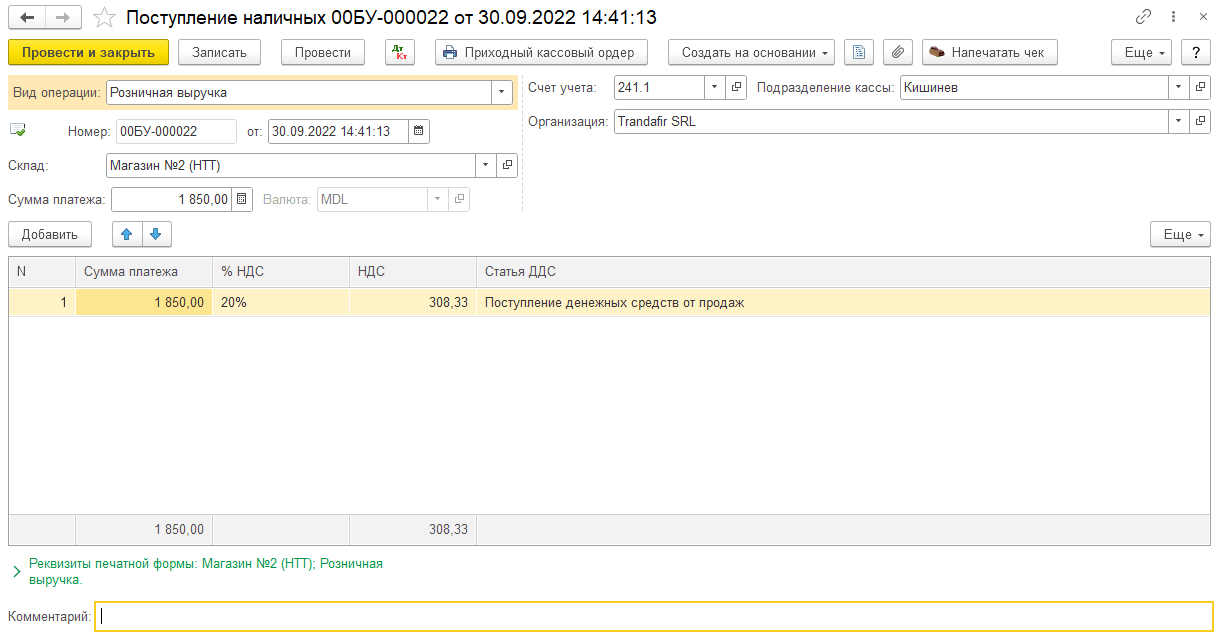Image resolution: width=1226 pixels, height=641 pixels.
Task: Expand Реквизиты печатной формы section
Action: pyautogui.click(x=16, y=571)
